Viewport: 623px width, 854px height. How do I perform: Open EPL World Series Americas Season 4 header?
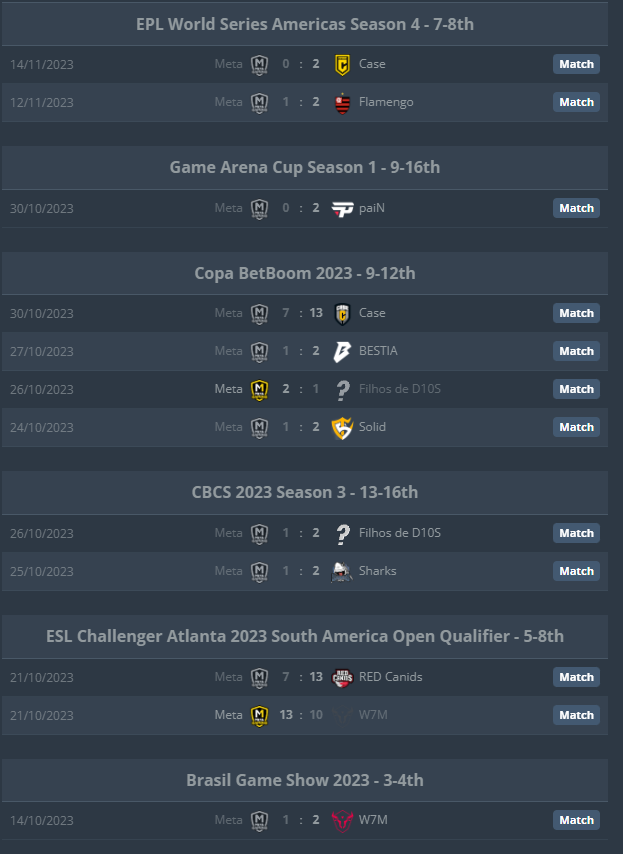pyautogui.click(x=305, y=25)
